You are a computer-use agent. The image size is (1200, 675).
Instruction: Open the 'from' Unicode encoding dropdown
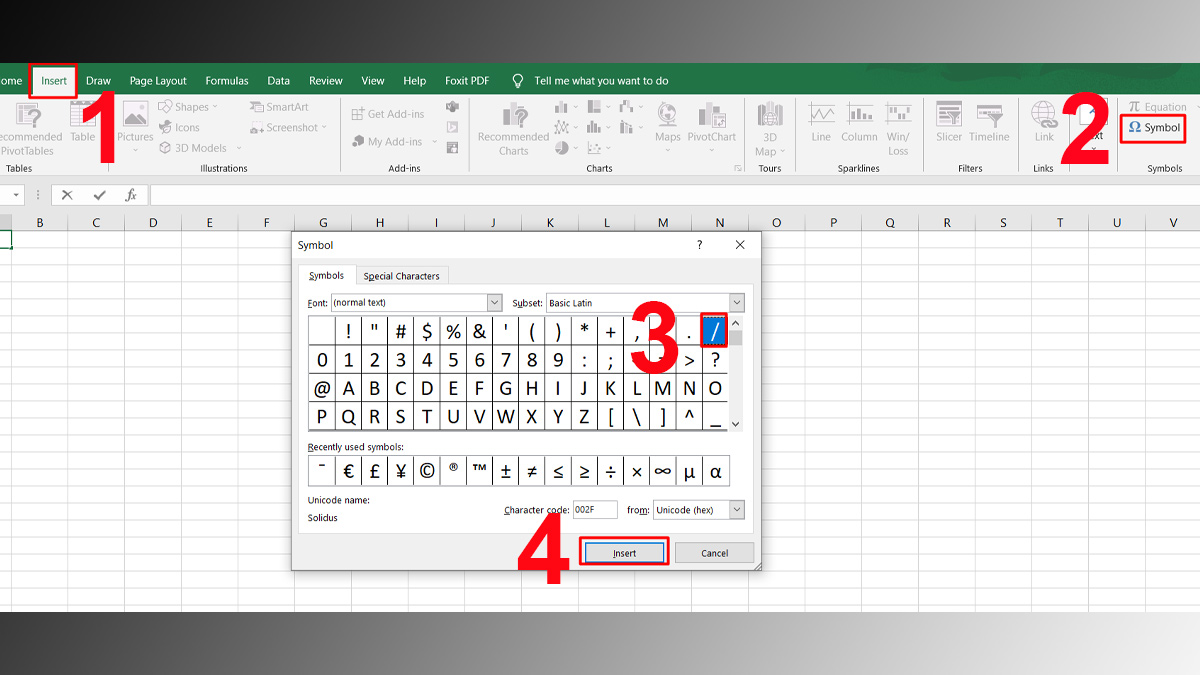pyautogui.click(x=737, y=510)
